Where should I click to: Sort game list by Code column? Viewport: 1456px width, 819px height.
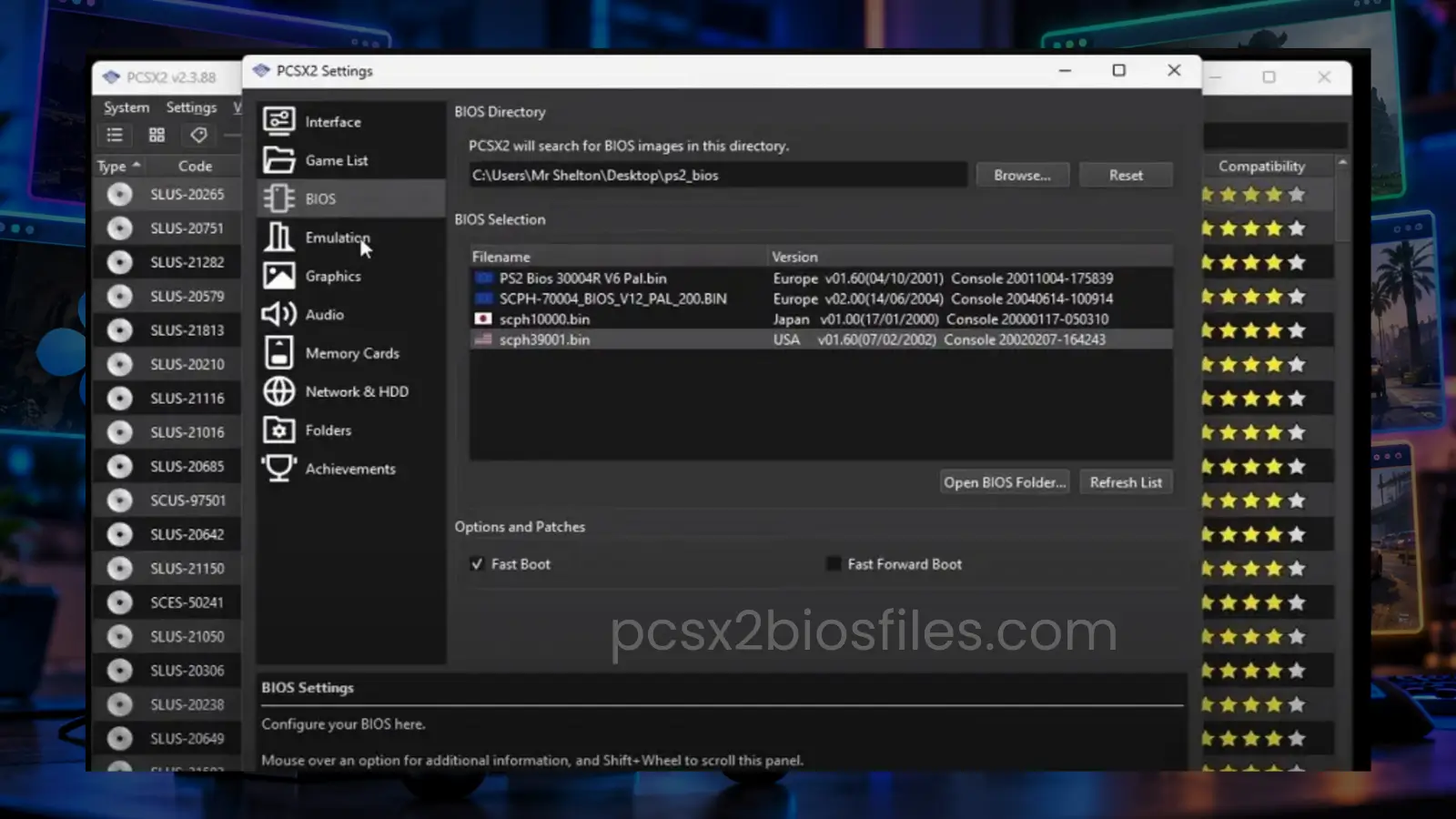click(x=195, y=166)
